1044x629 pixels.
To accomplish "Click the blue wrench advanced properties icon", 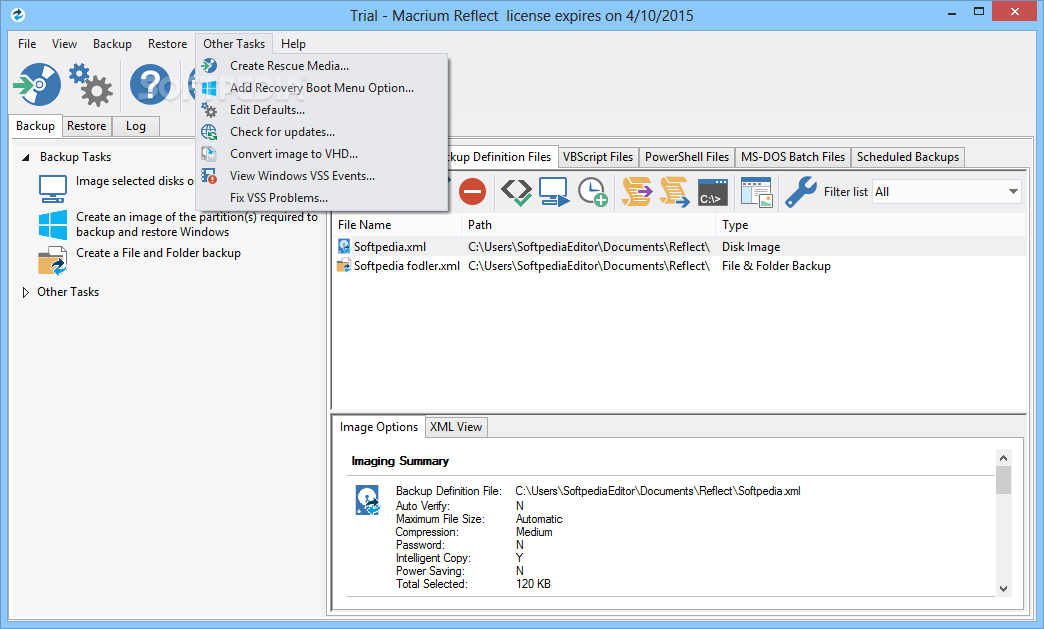I will [800, 192].
